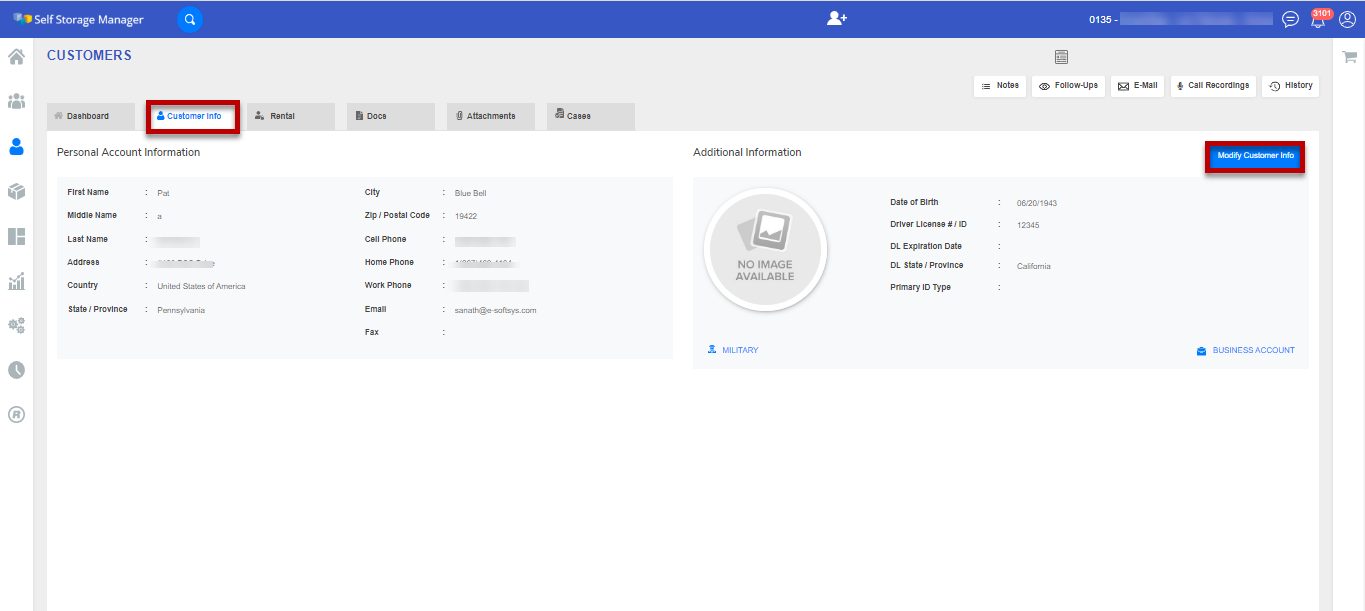This screenshot has width=1365, height=611.
Task: Switch to the Rental tab
Action: [x=291, y=116]
